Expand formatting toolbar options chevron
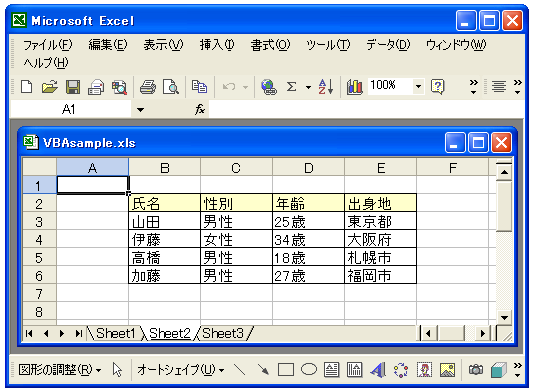 pos(517,87)
